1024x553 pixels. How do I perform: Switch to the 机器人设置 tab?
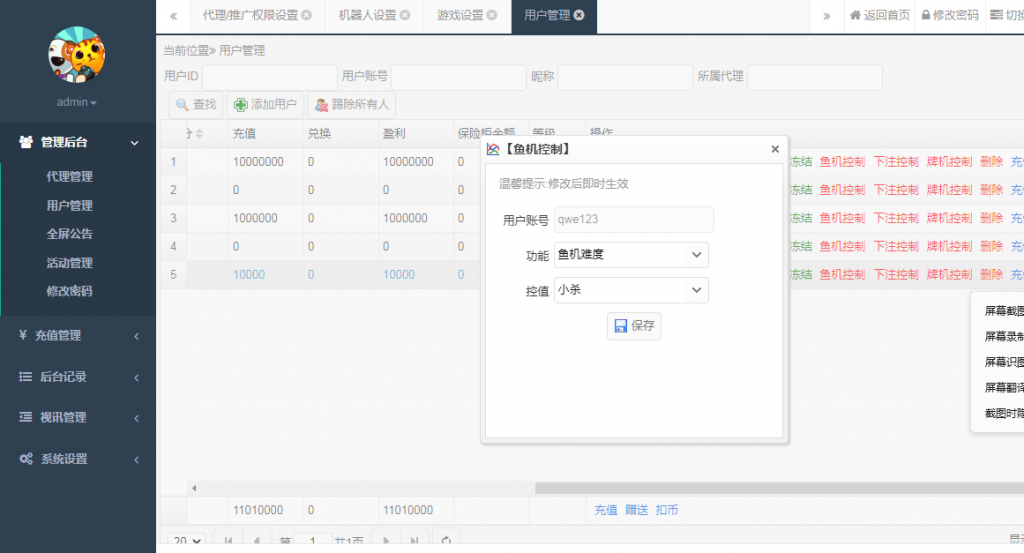367,16
